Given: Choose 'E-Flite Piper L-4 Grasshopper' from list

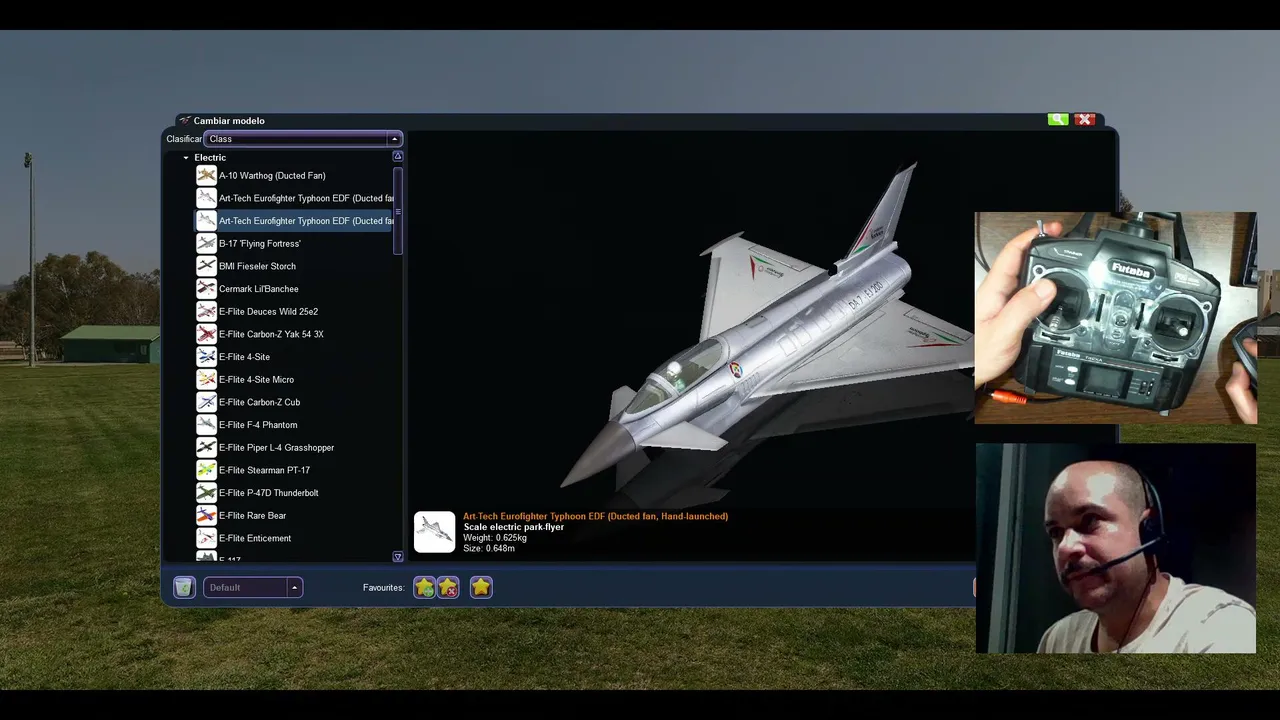Looking at the screenshot, I should click(x=276, y=448).
